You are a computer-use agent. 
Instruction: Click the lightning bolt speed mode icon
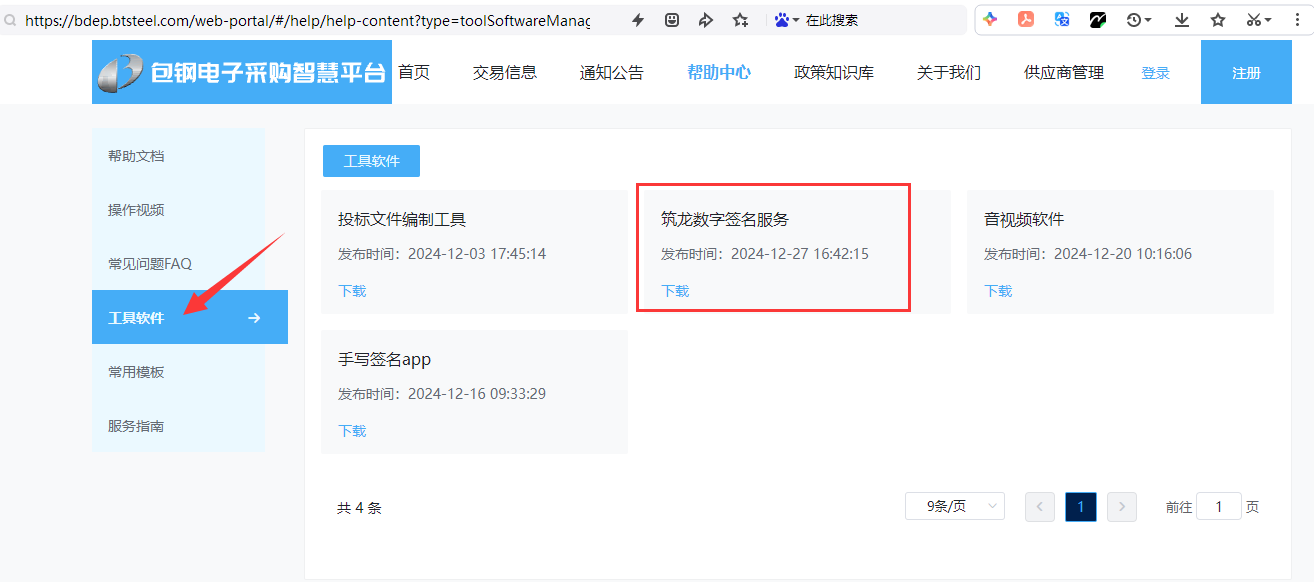coord(638,20)
